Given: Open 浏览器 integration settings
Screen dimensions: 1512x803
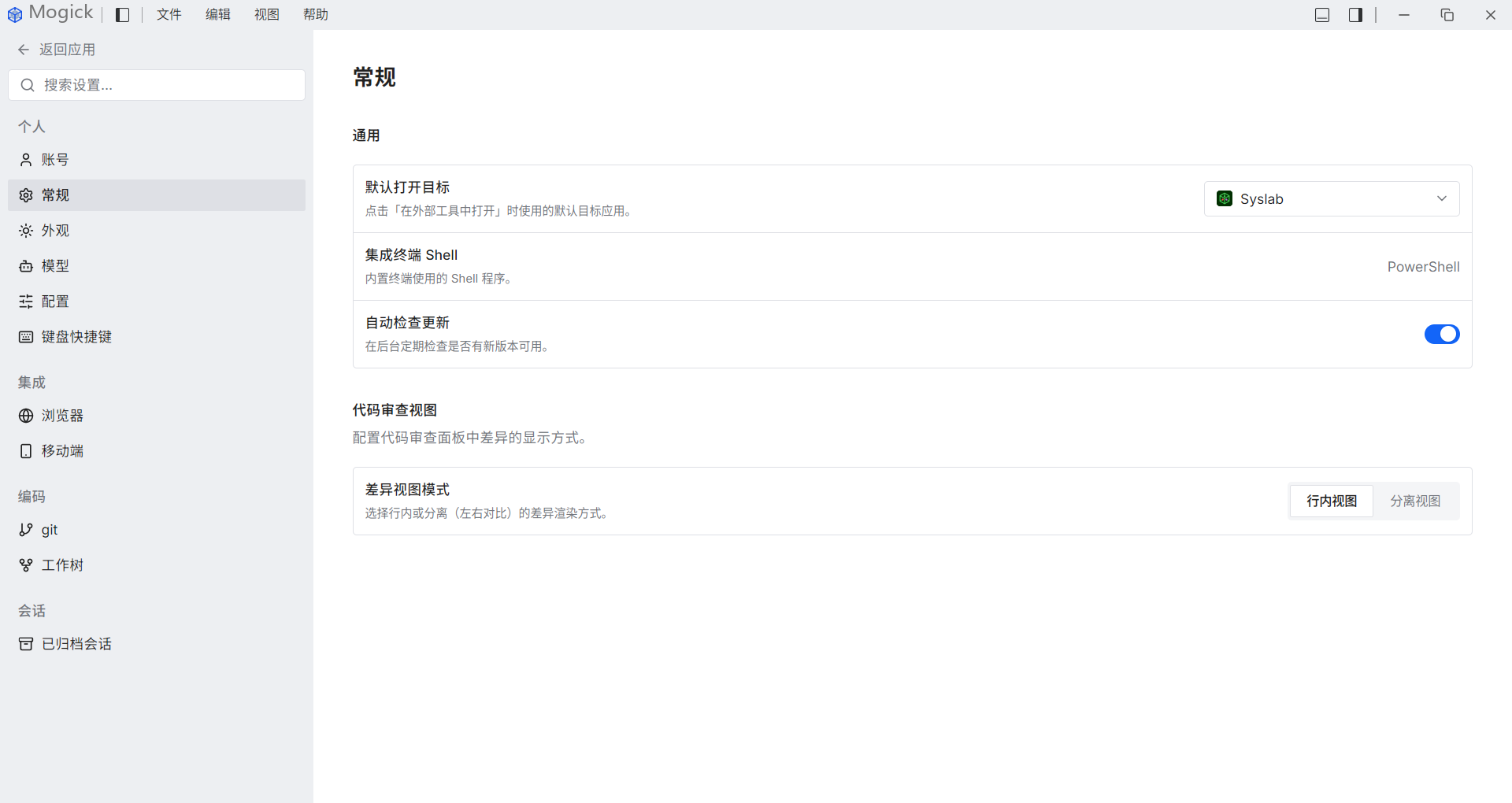Looking at the screenshot, I should pyautogui.click(x=157, y=416).
